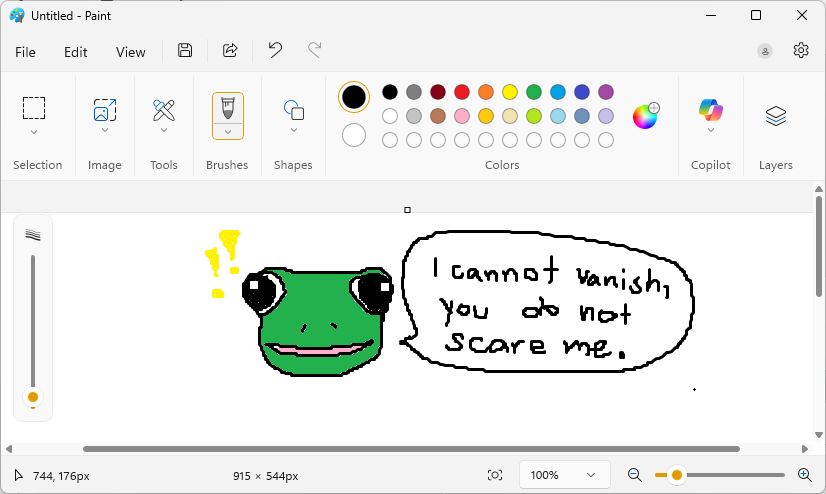This screenshot has width=826, height=494.
Task: Undo the last action
Action: 275,50
